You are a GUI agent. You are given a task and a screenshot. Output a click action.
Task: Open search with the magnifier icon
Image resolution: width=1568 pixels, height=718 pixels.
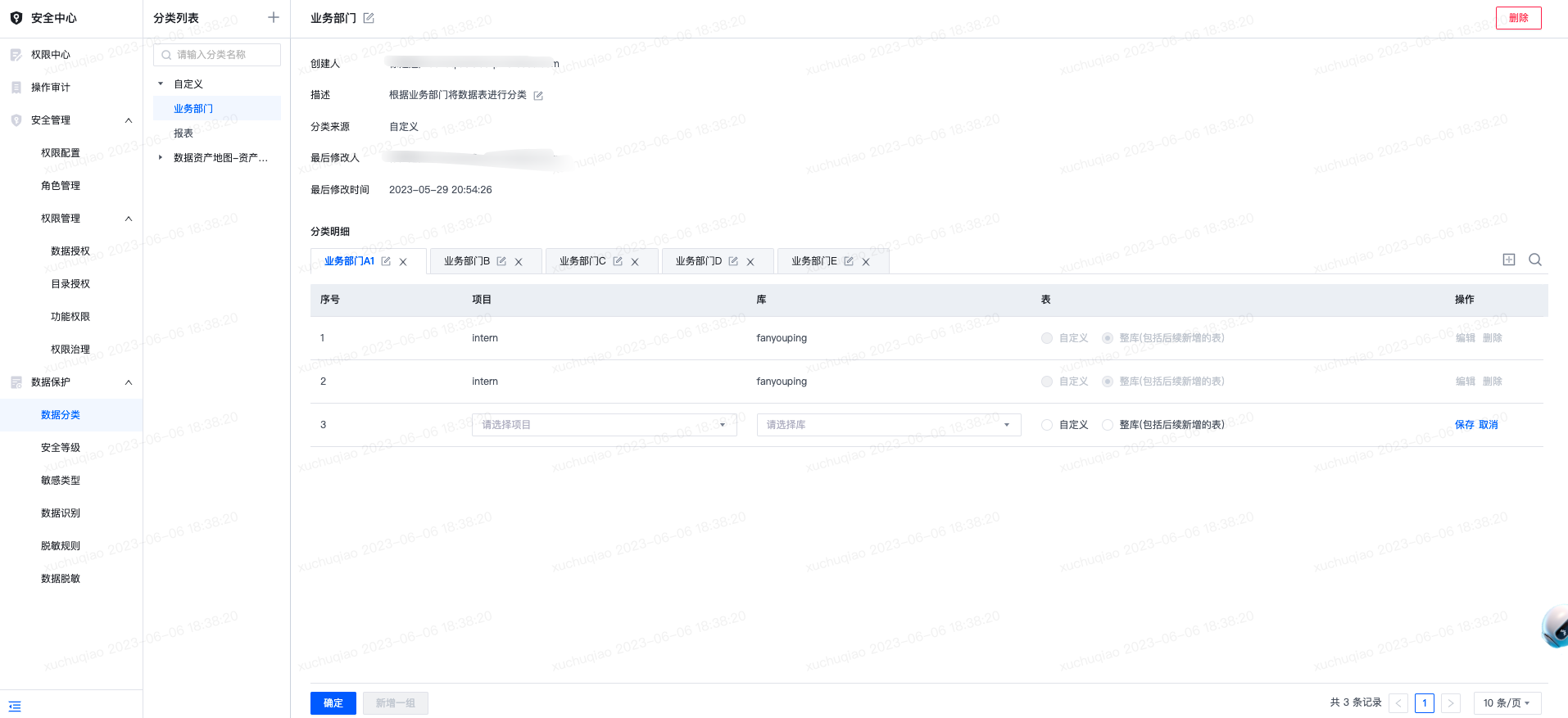(1535, 260)
